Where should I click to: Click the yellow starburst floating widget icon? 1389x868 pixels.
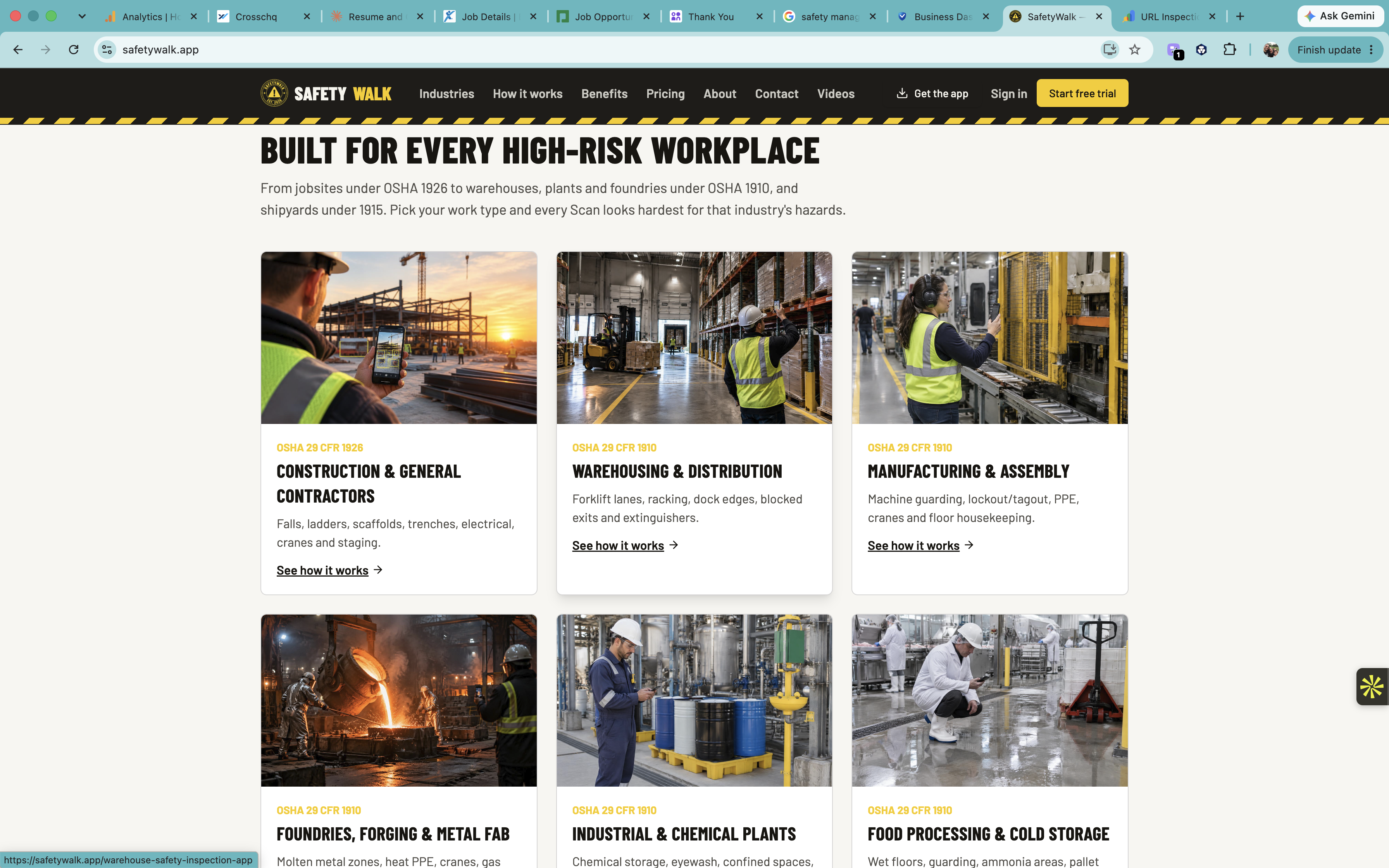[1372, 687]
